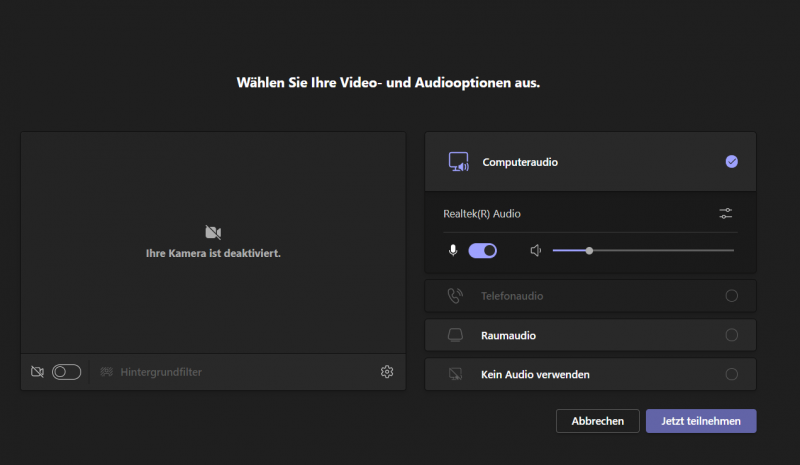Open device settings gear icon

coord(387,372)
